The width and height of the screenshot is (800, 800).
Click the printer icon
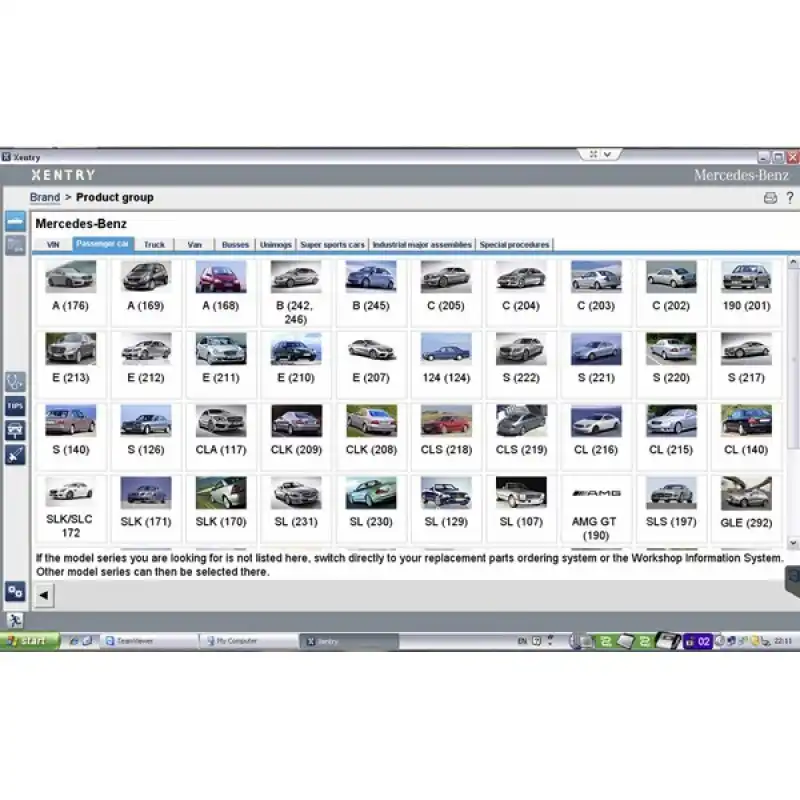tap(770, 198)
